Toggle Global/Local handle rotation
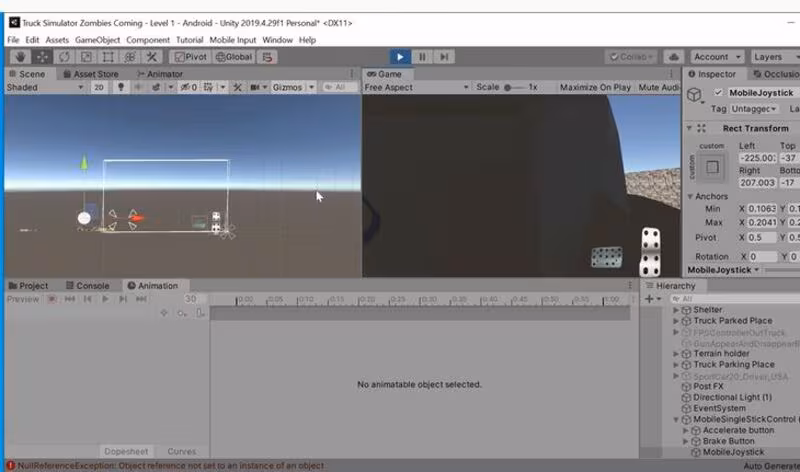Viewport: 800px width, 472px height. 234,57
